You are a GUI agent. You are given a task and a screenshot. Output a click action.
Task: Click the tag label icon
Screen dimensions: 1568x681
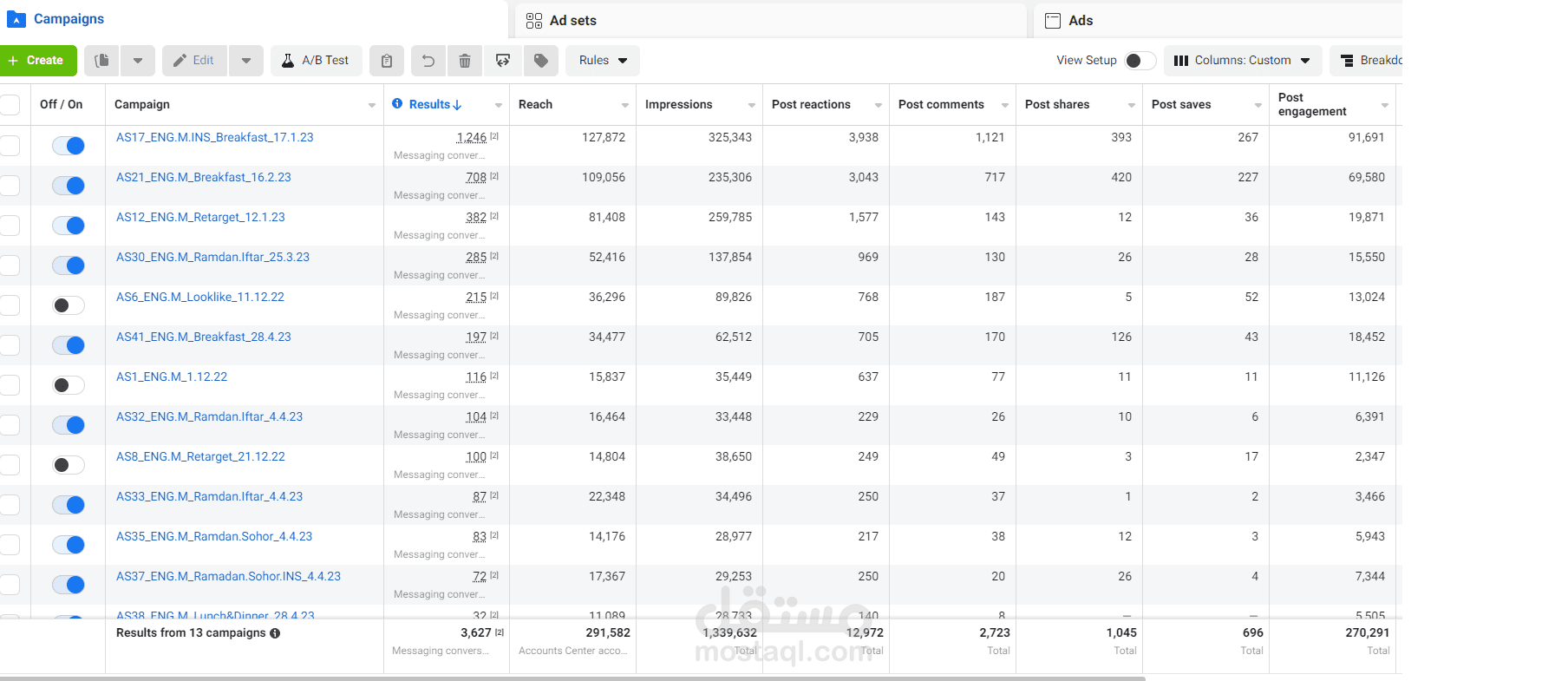point(541,61)
